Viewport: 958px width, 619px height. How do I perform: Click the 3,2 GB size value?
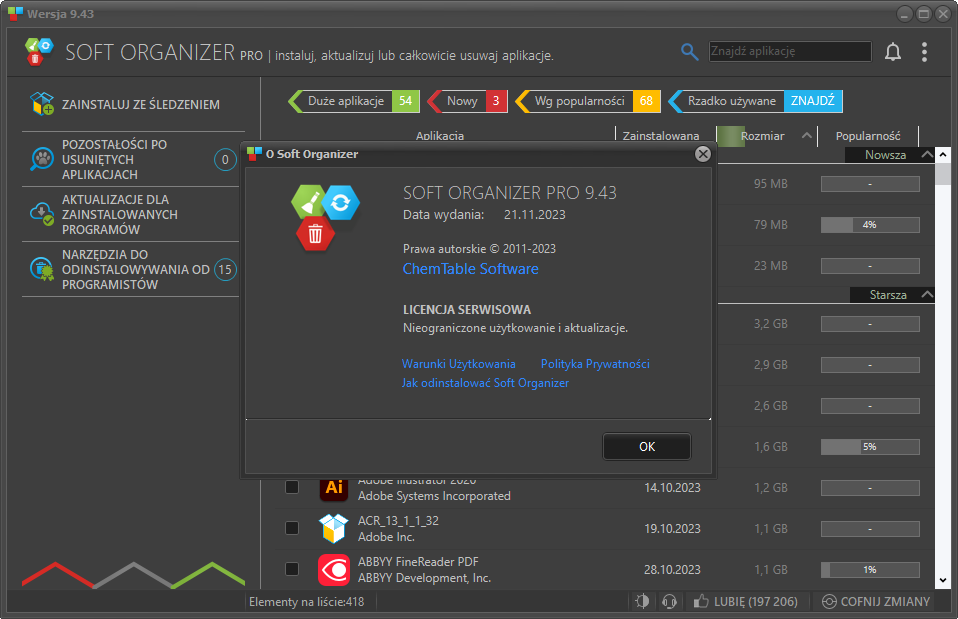pos(770,323)
